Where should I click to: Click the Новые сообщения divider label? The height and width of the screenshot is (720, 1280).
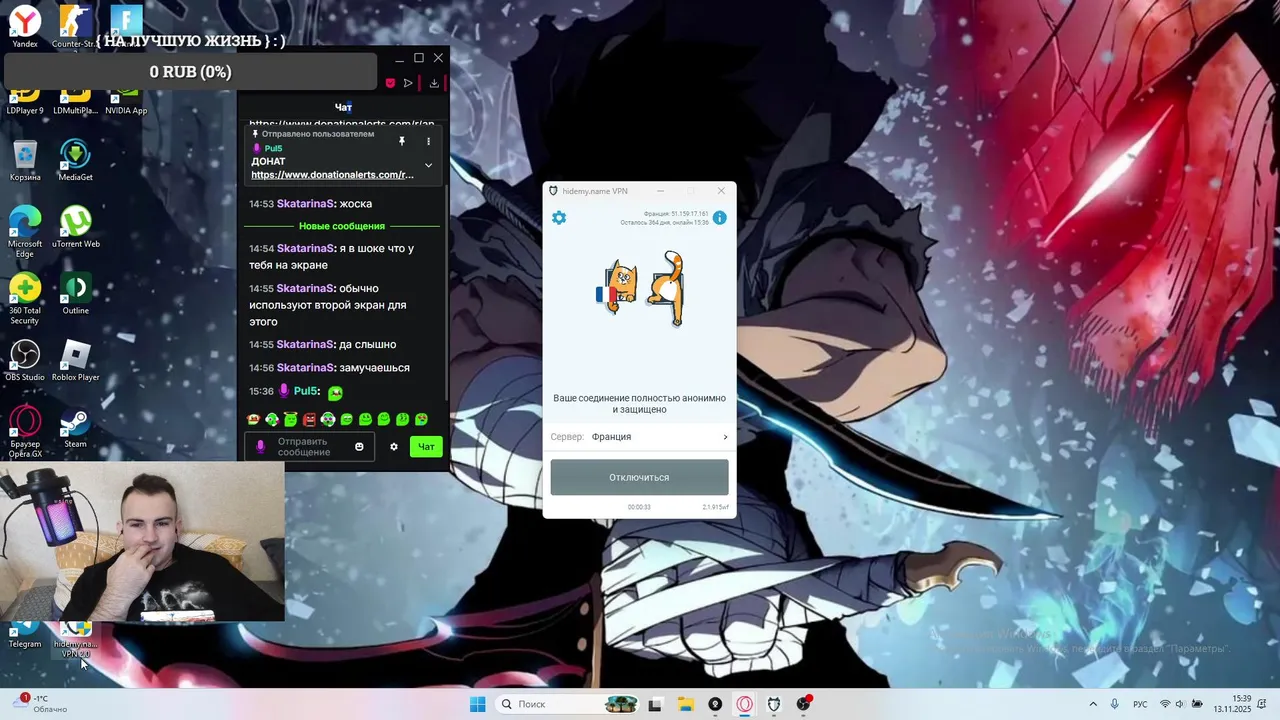click(x=342, y=226)
